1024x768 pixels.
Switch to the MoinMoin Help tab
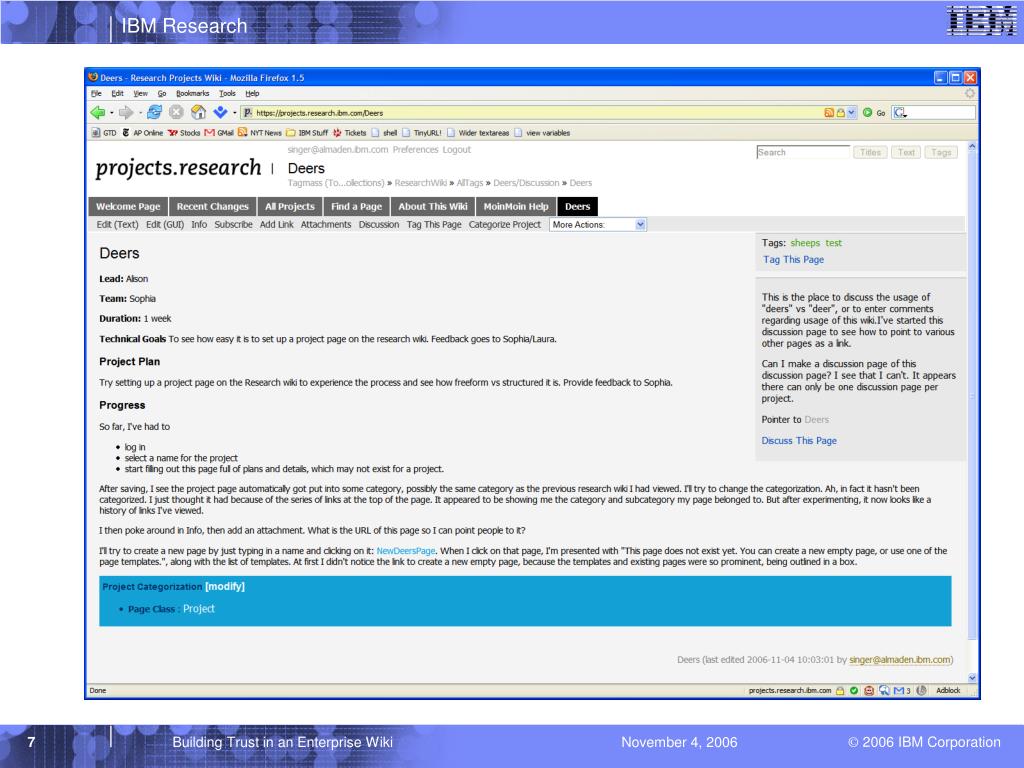tap(516, 206)
